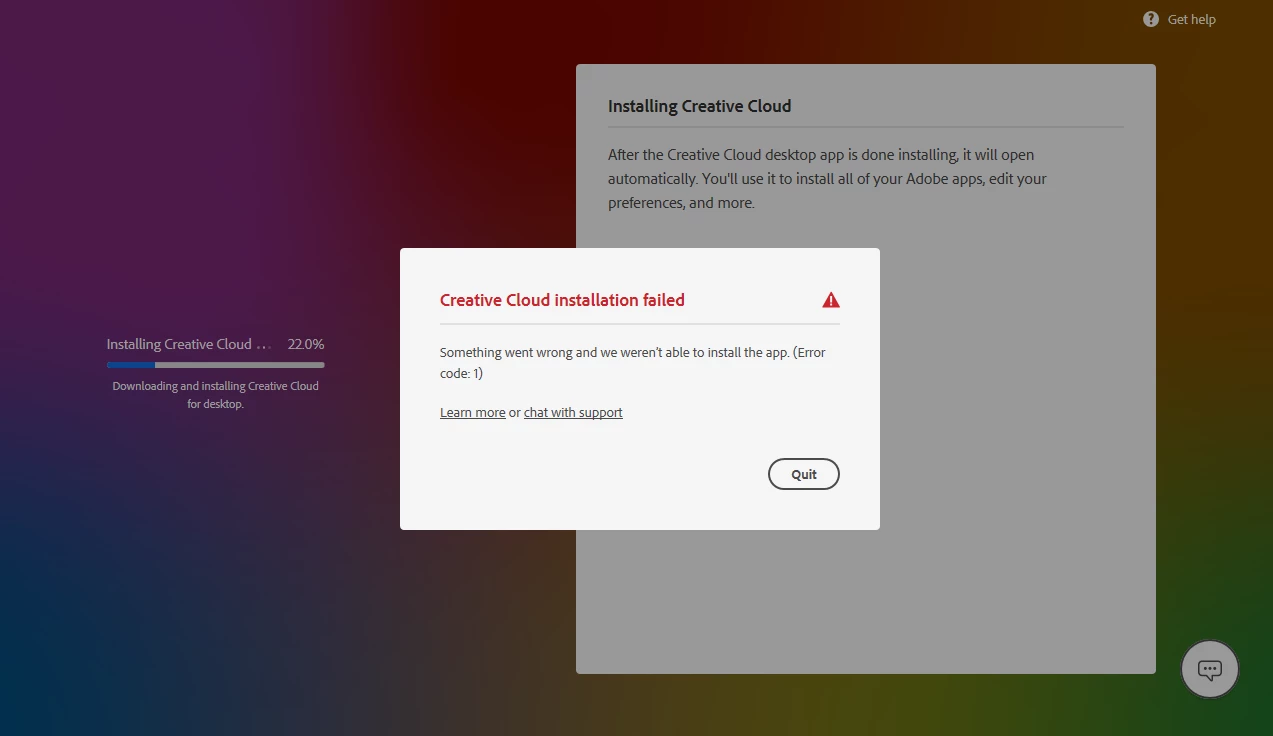Click the Quit button in the error dialog
This screenshot has height=736, width=1273.
804,474
